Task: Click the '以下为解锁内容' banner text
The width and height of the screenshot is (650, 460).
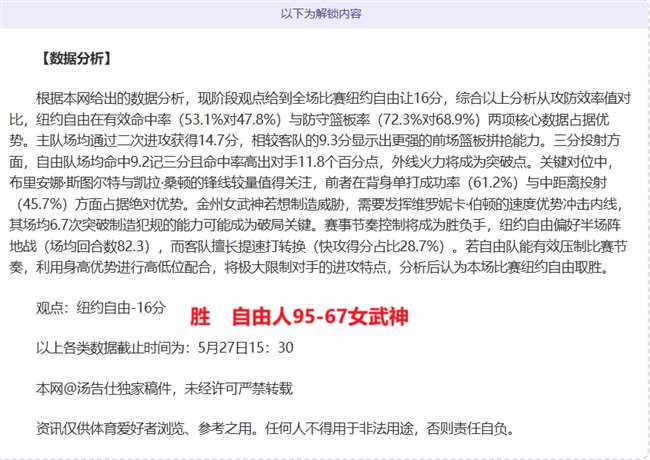Action: [x=321, y=14]
